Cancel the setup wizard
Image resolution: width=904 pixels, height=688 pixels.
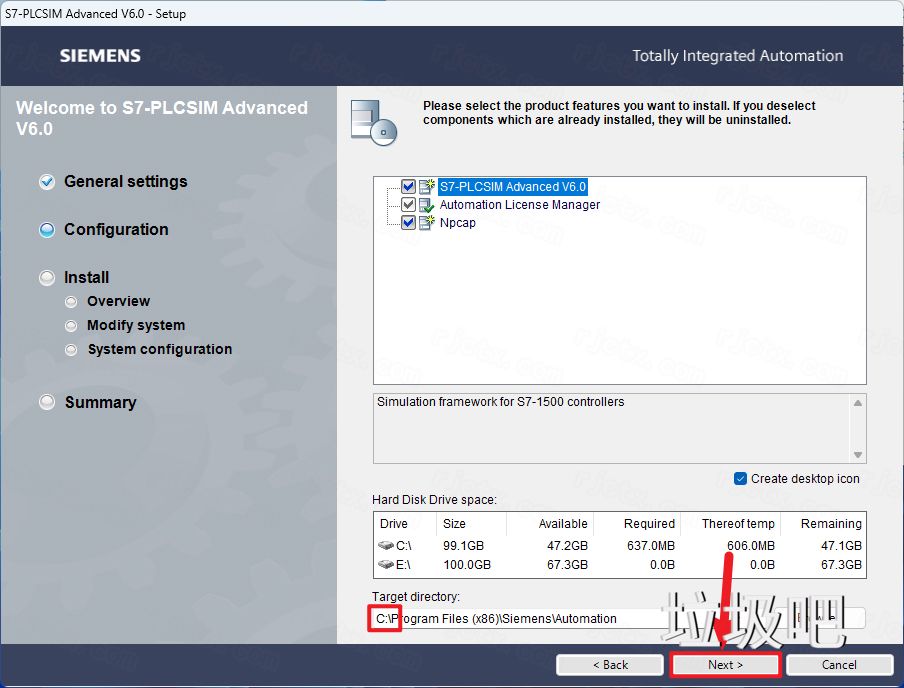pos(839,665)
